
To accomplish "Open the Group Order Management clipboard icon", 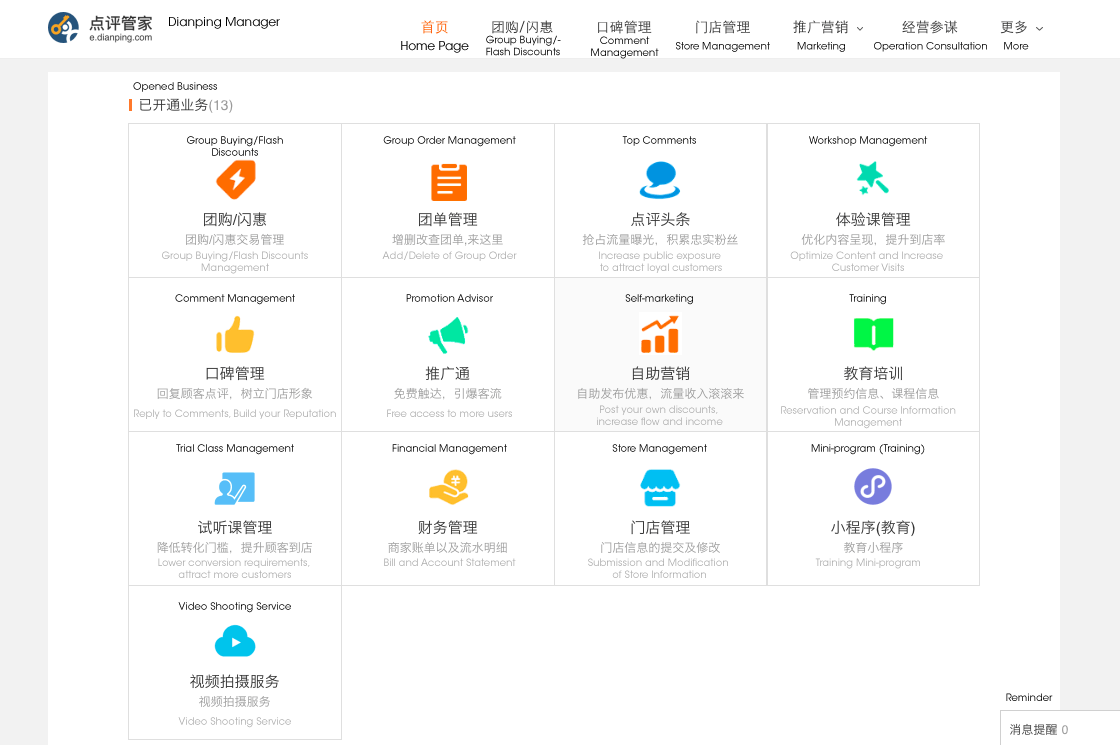I will click(449, 182).
